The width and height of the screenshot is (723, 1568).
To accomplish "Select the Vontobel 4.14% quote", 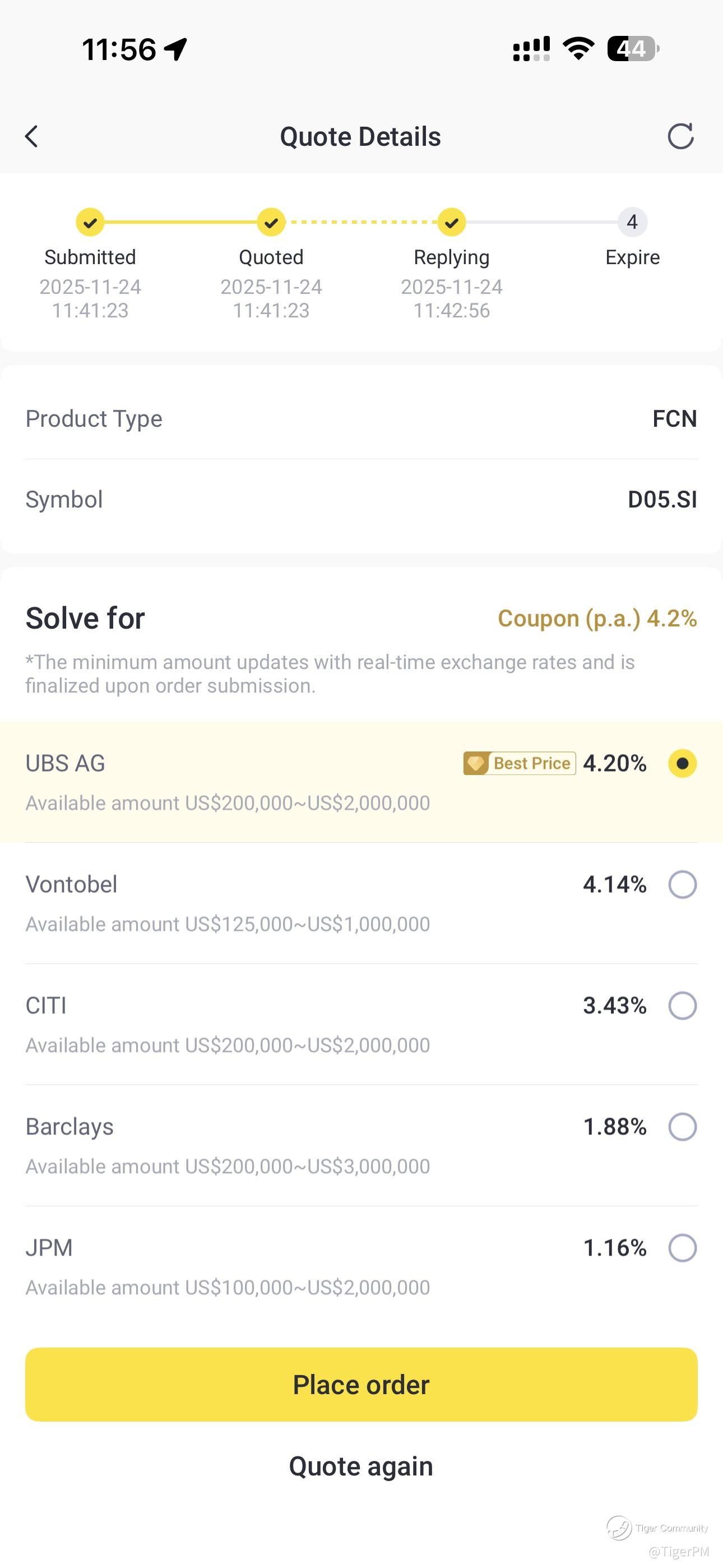I will tap(361, 903).
